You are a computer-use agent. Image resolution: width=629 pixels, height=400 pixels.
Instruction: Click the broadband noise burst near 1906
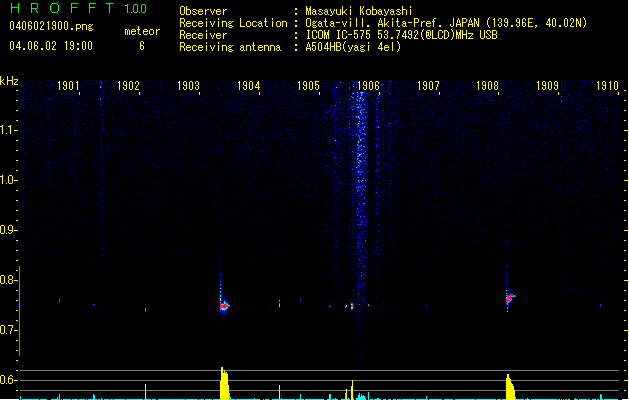(x=361, y=225)
